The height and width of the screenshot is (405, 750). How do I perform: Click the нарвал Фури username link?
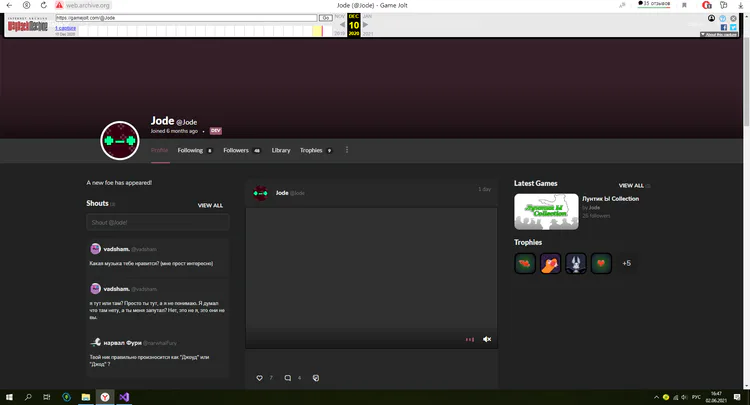(x=122, y=343)
